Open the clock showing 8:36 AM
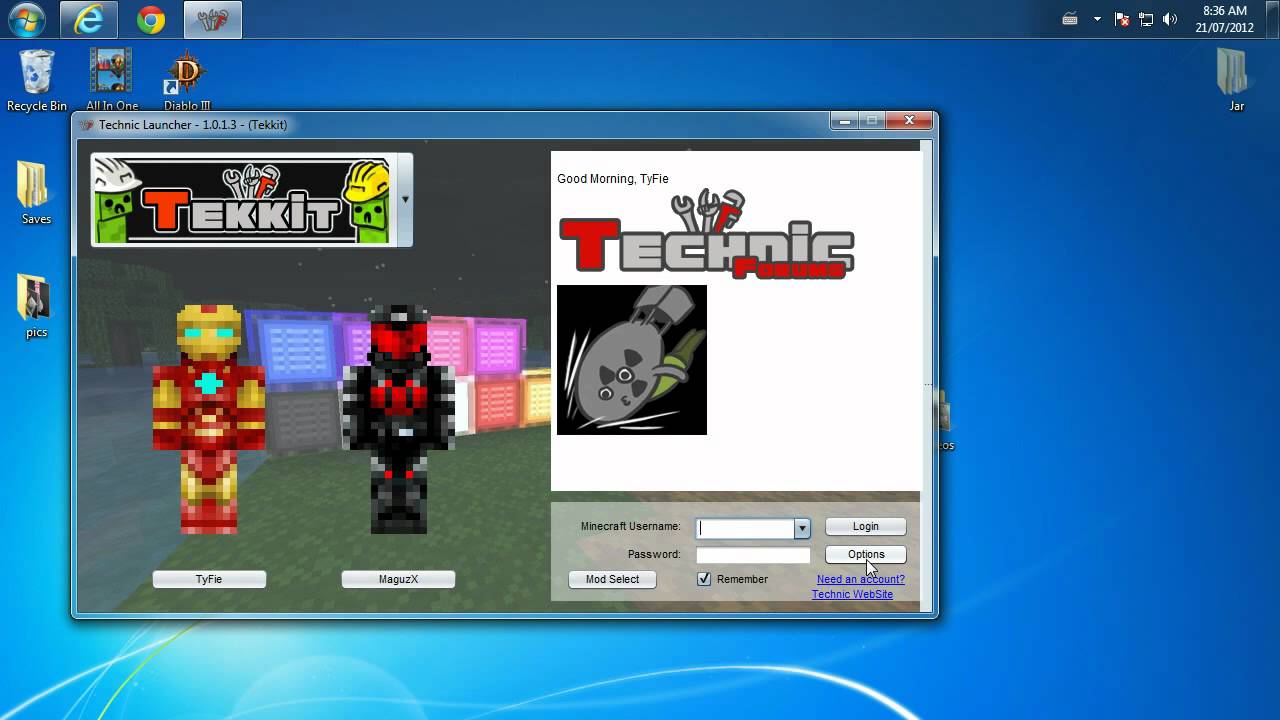The image size is (1280, 720). pos(1224,19)
